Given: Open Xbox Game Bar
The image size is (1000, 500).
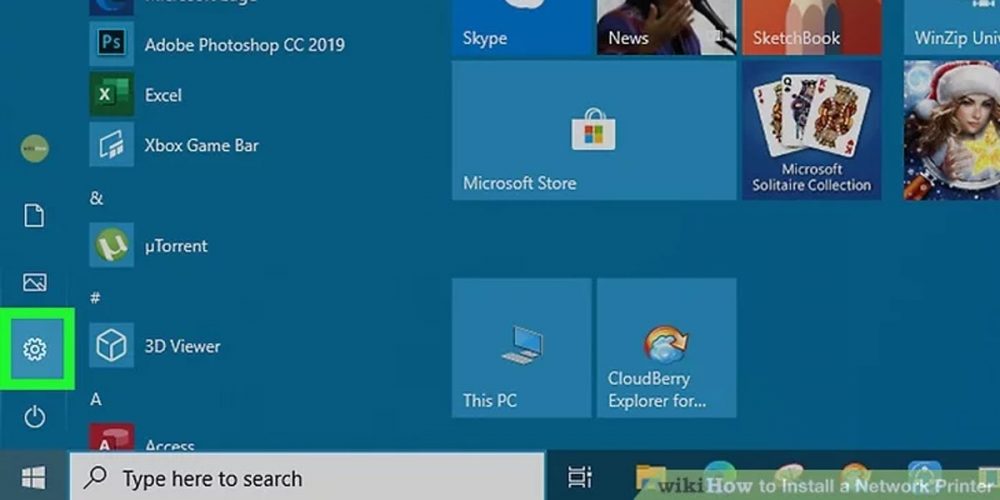Looking at the screenshot, I should (x=200, y=145).
